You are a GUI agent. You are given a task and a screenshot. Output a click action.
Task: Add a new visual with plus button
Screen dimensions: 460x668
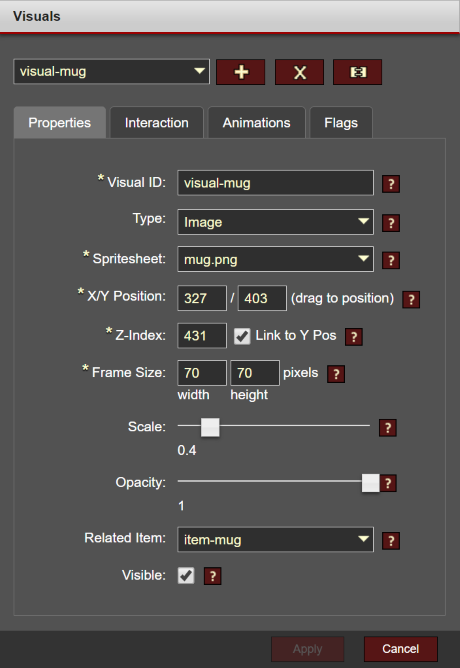click(x=241, y=72)
